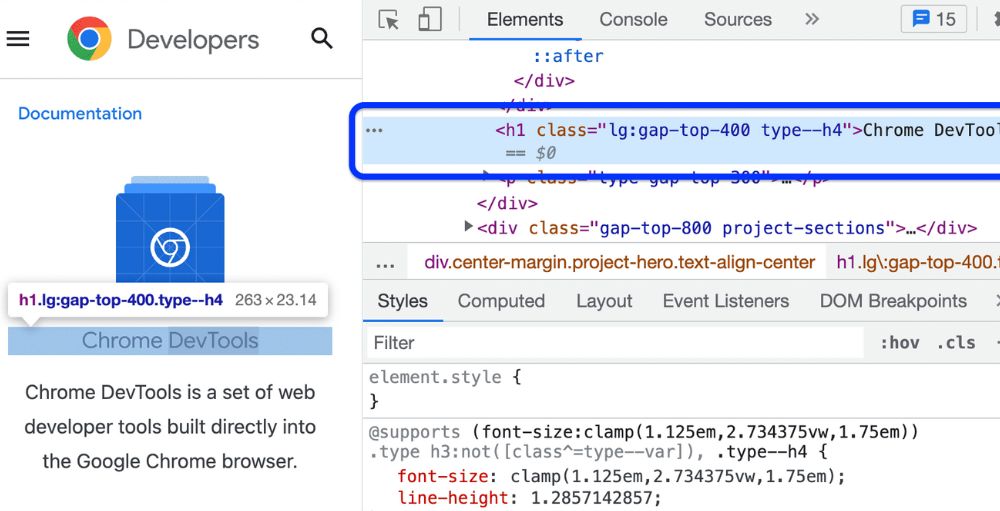The image size is (1000, 511).
Task: Switch to the Console tab
Action: click(633, 20)
